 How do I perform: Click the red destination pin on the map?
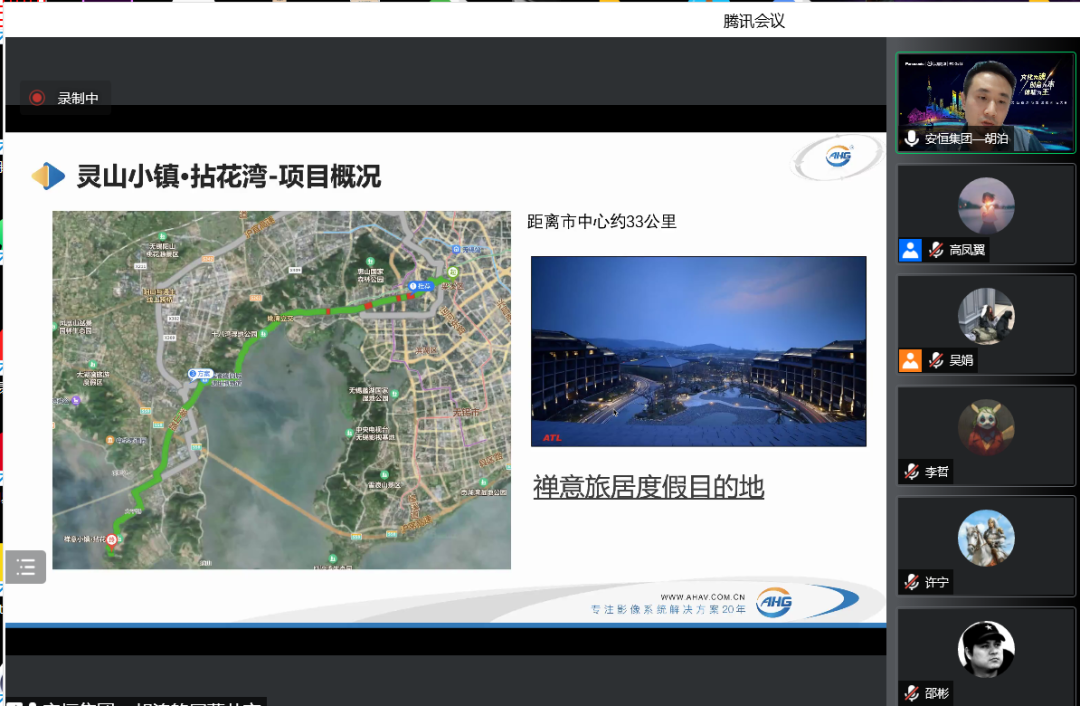pos(112,540)
